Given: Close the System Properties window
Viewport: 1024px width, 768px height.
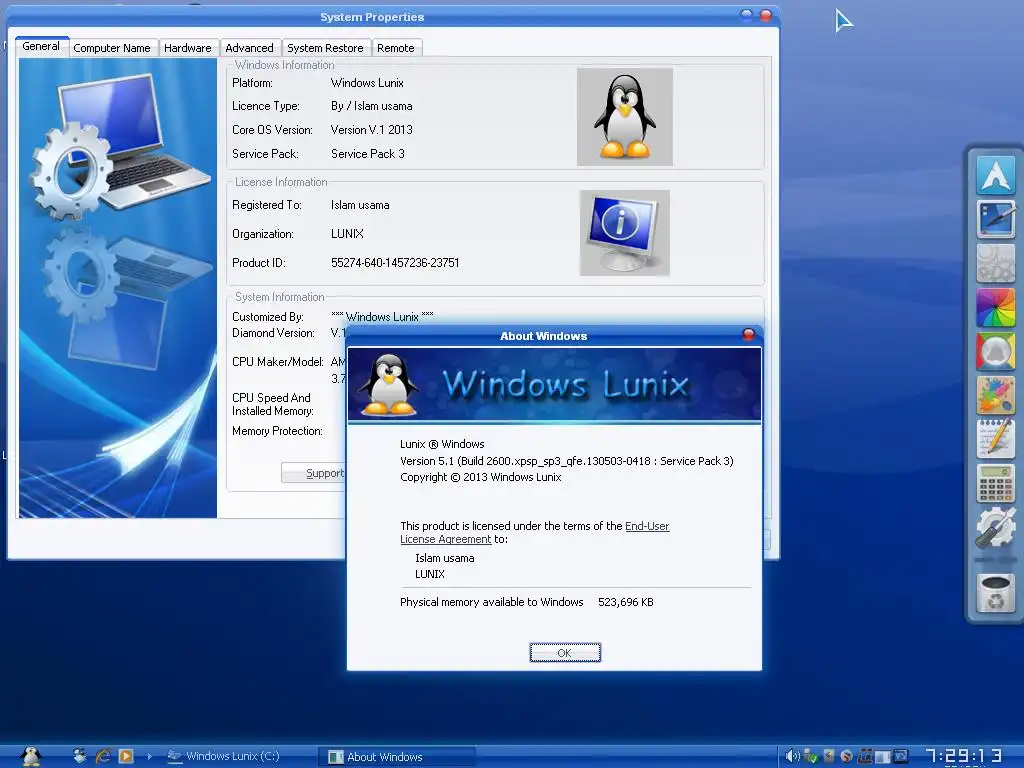Looking at the screenshot, I should 765,15.
